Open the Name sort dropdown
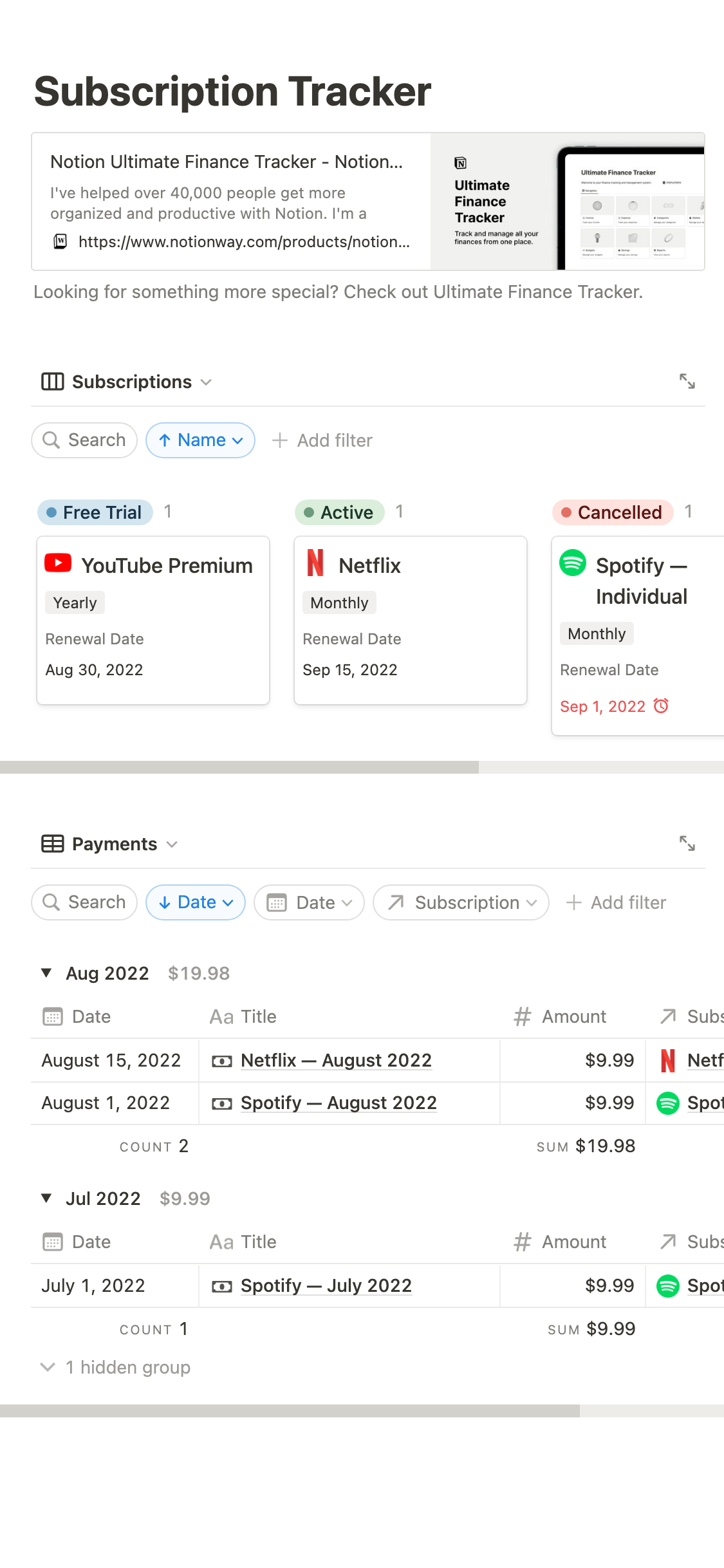Viewport: 724px width, 1568px height. coord(201,440)
